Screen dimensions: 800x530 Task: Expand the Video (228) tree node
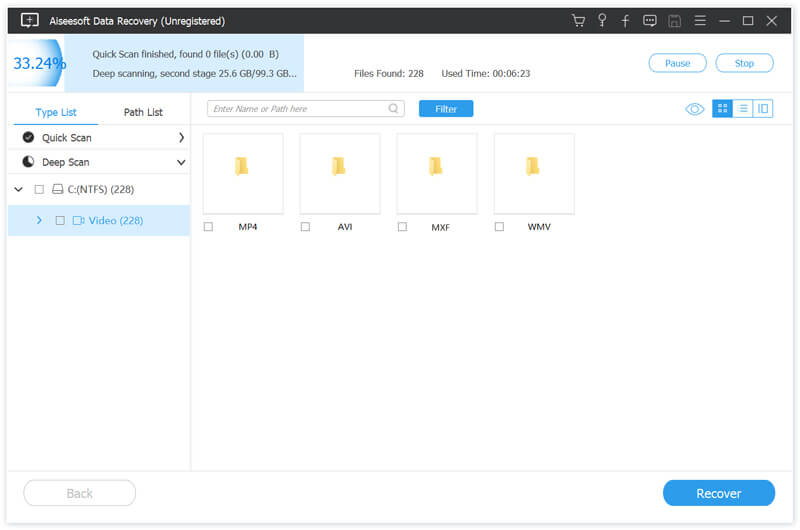click(39, 220)
